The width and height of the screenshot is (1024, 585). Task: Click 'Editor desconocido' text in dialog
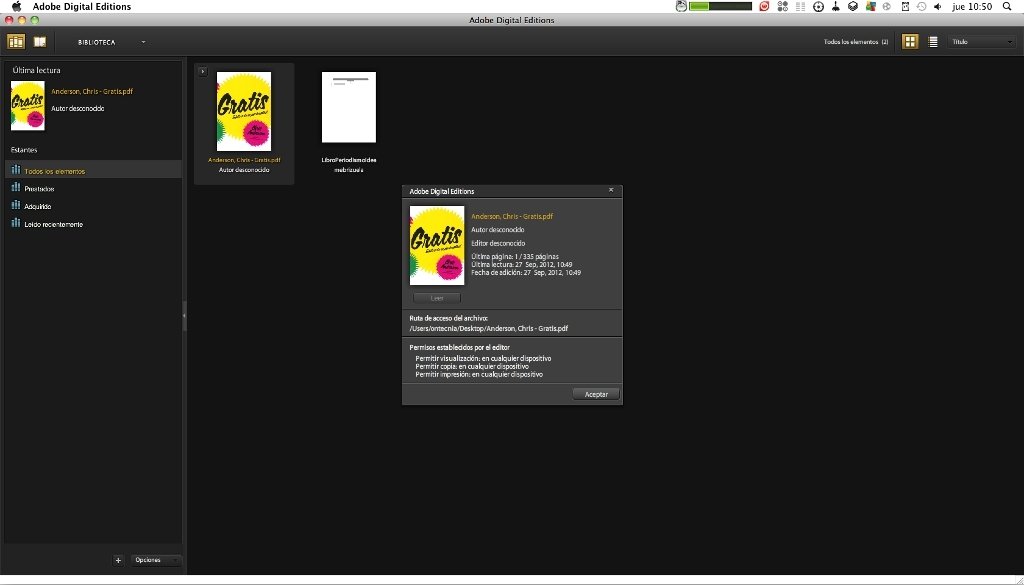[x=498, y=243]
